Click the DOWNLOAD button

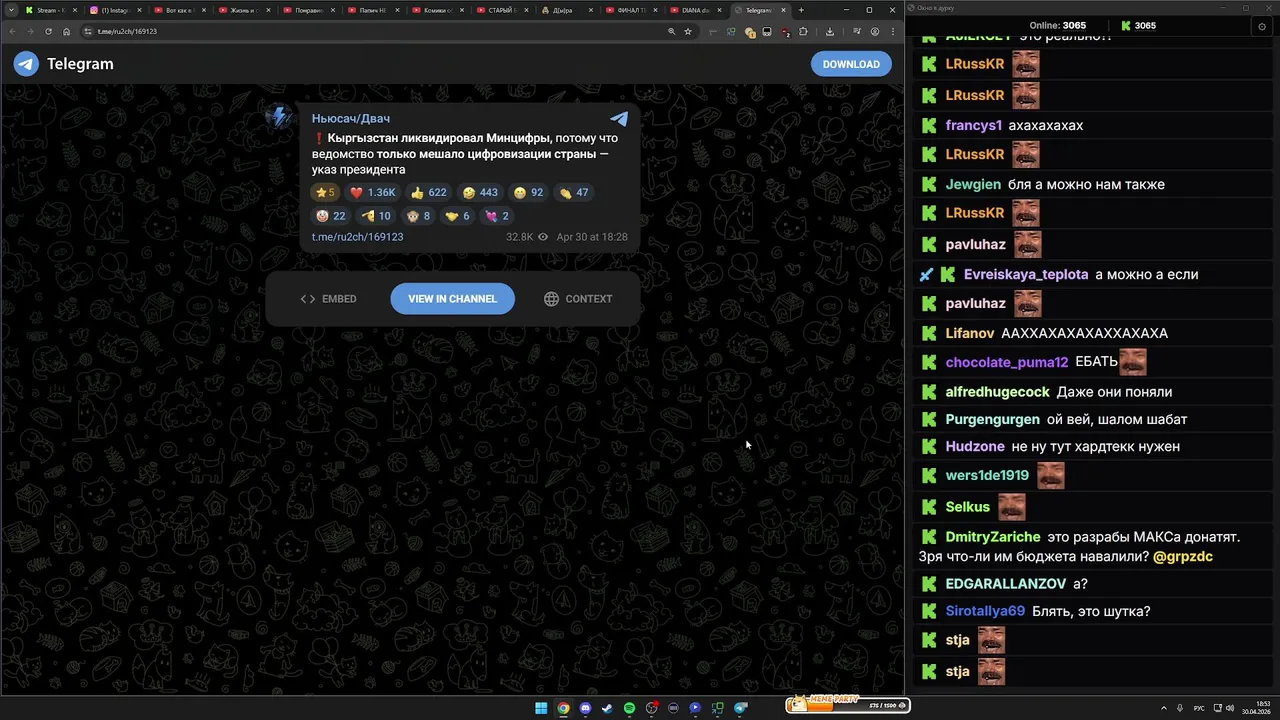coord(851,64)
